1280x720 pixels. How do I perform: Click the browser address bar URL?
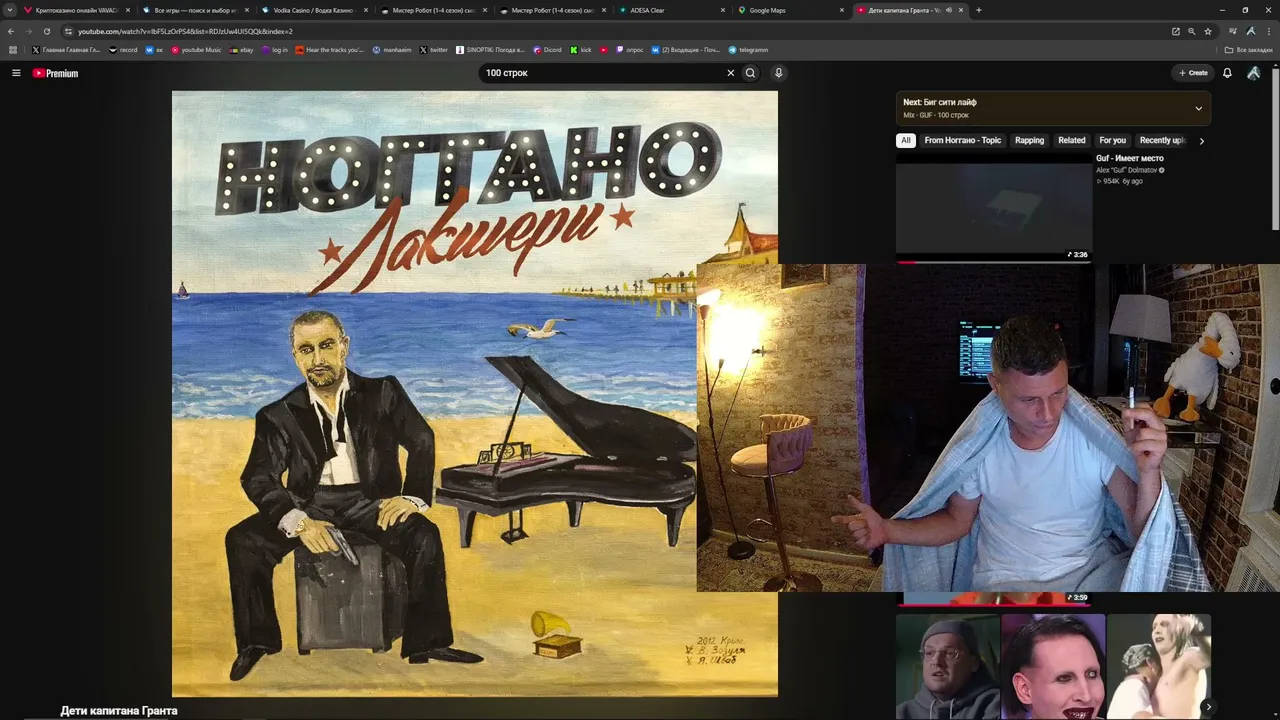pyautogui.click(x=185, y=31)
